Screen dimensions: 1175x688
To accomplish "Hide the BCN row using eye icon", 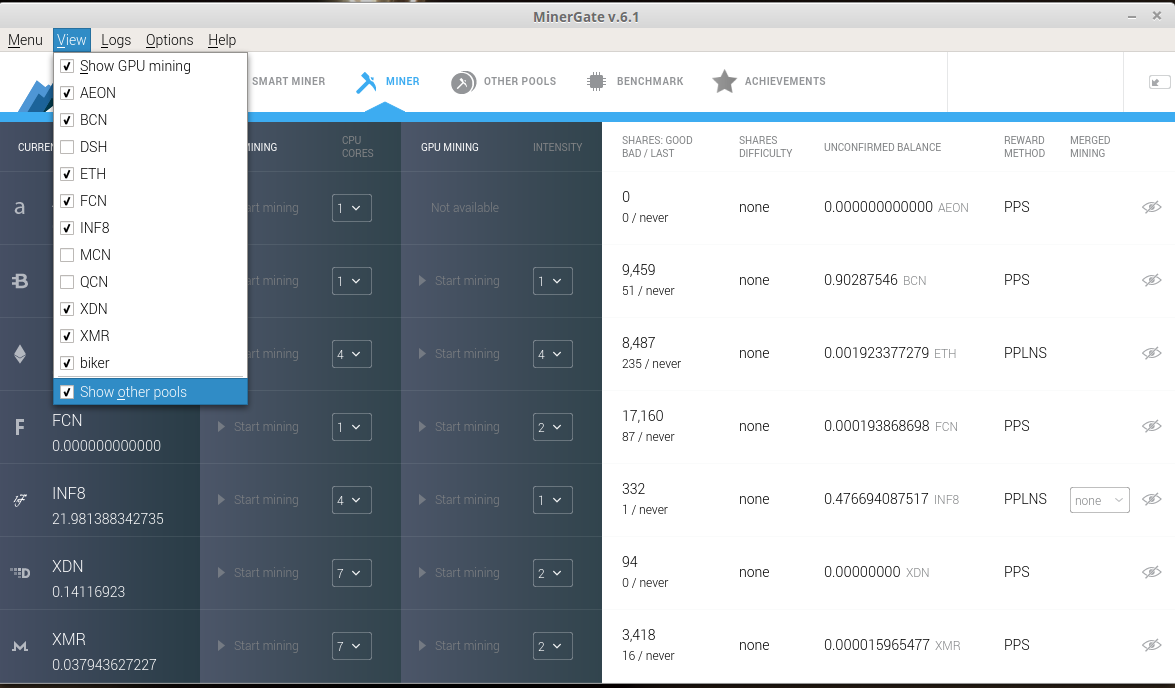I will pyautogui.click(x=1152, y=280).
